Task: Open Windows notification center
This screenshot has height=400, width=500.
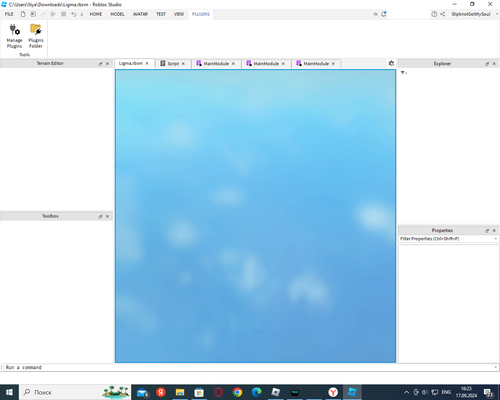Action: (489, 392)
